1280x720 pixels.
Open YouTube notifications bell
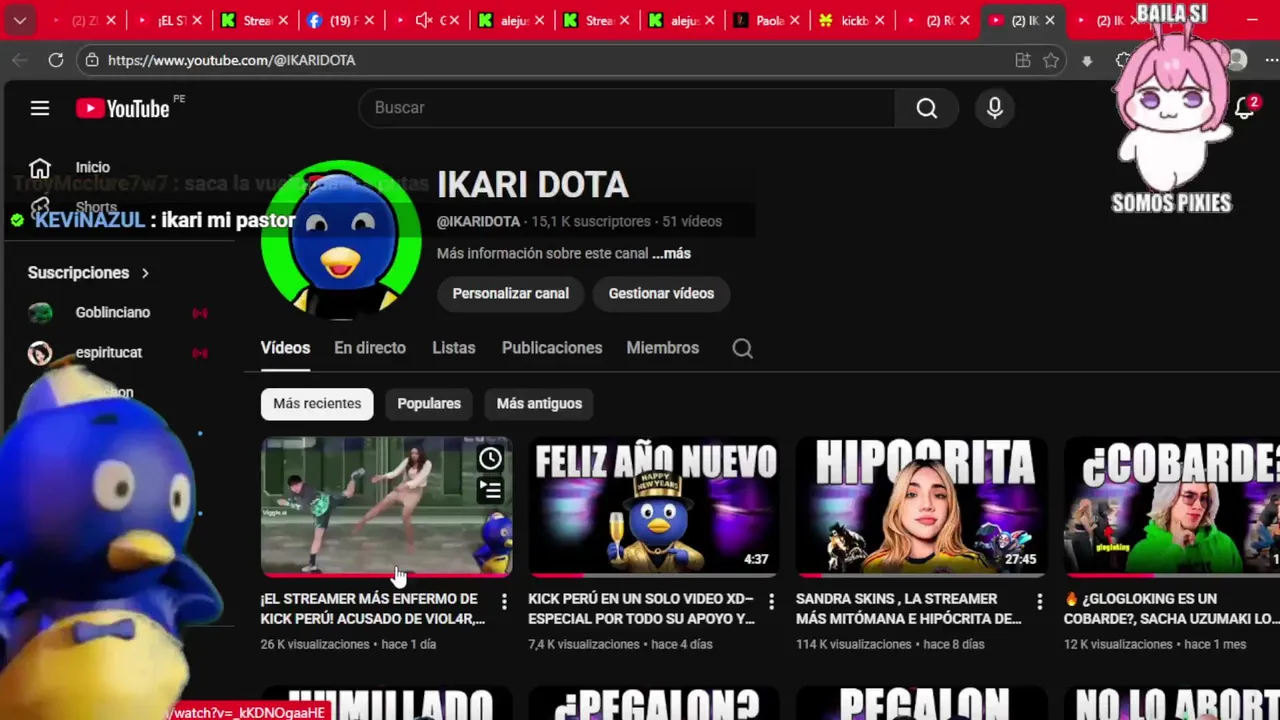point(1245,108)
